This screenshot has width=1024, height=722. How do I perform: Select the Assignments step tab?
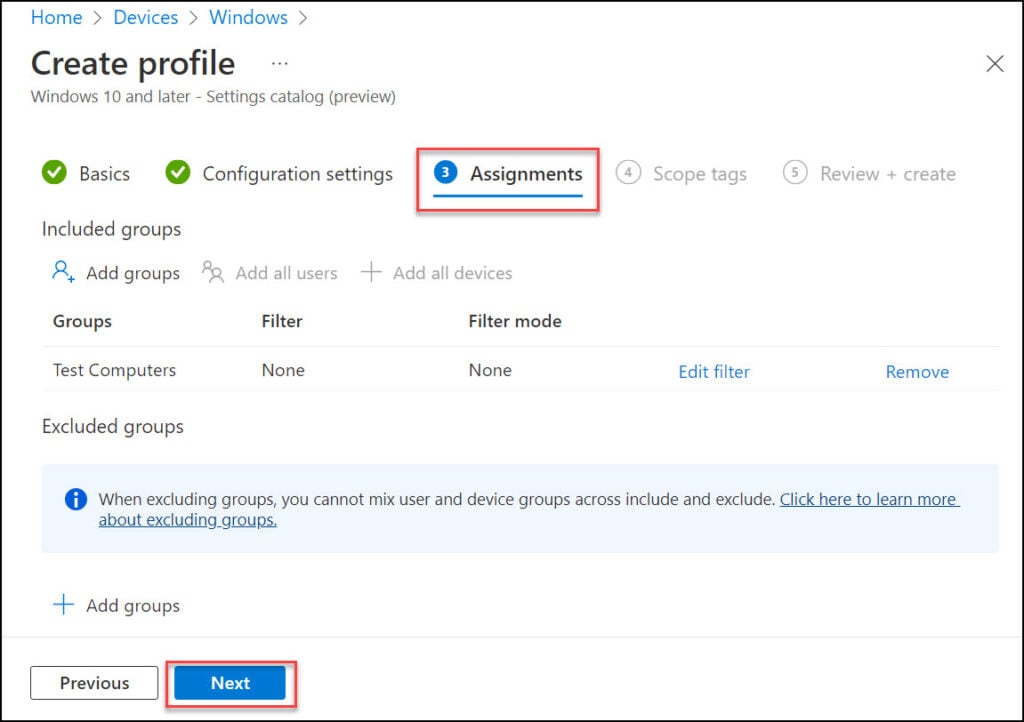526,174
